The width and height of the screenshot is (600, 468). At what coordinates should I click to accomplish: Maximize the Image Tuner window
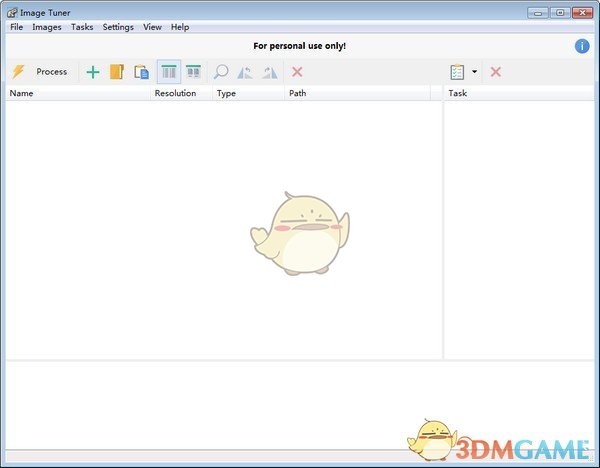(560, 13)
